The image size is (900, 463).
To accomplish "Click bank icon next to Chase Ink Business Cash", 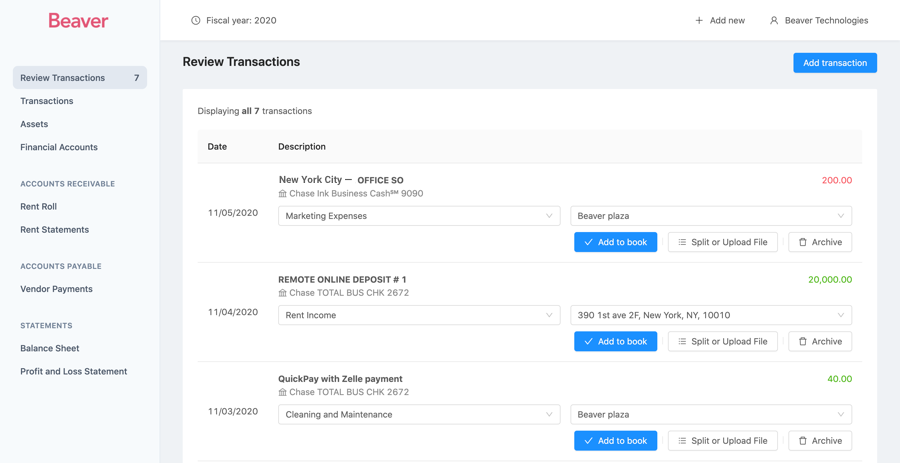I will (x=283, y=194).
